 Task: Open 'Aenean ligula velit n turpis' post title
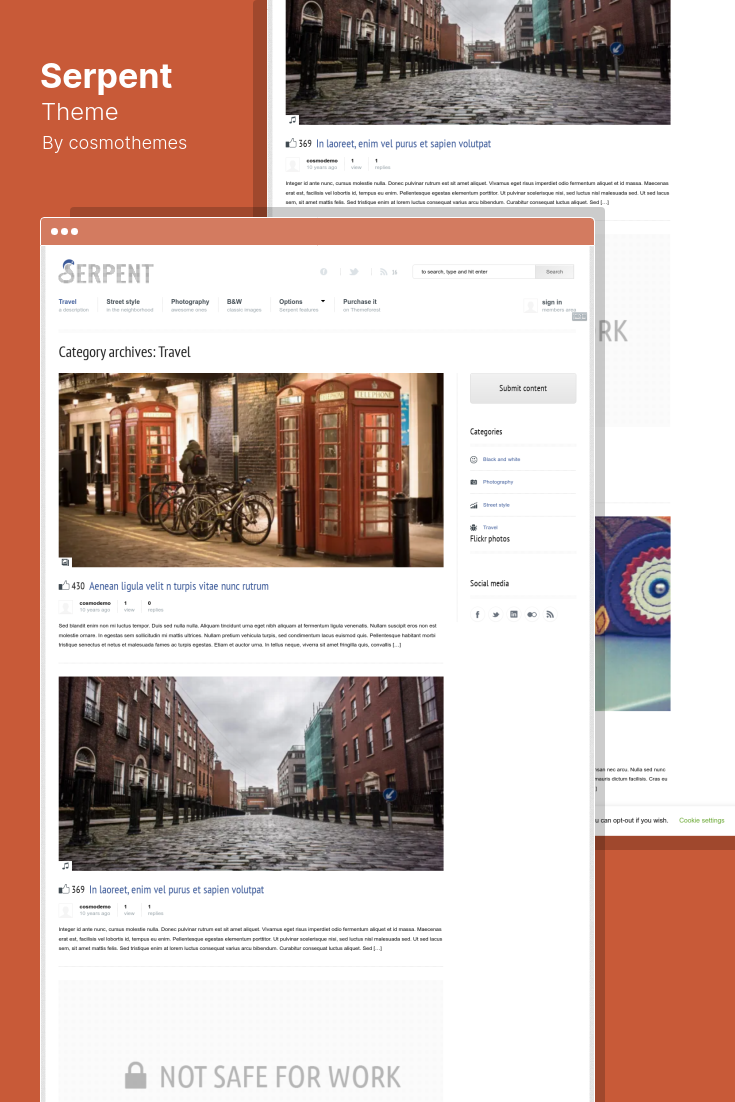pos(179,586)
